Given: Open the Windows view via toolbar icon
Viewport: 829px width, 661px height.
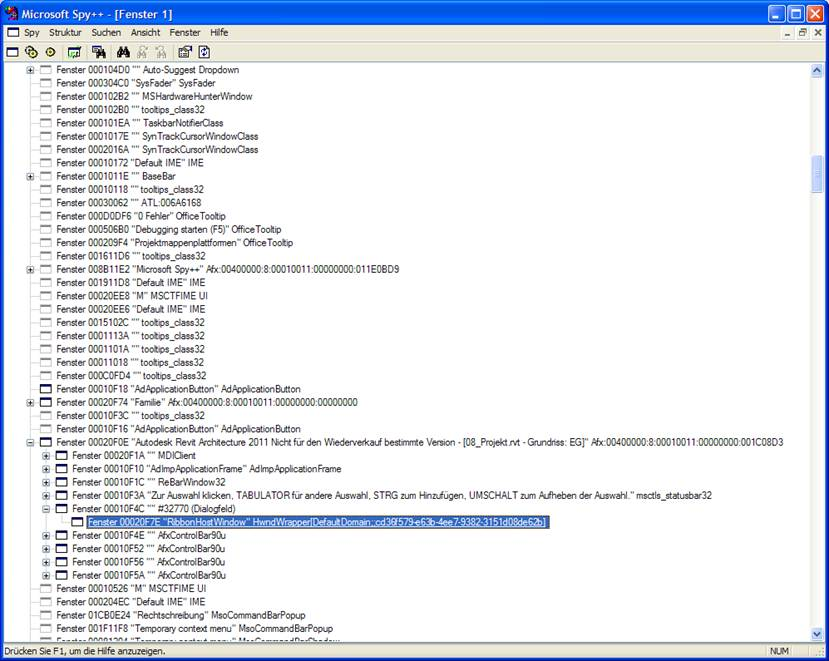Looking at the screenshot, I should [x=12, y=50].
